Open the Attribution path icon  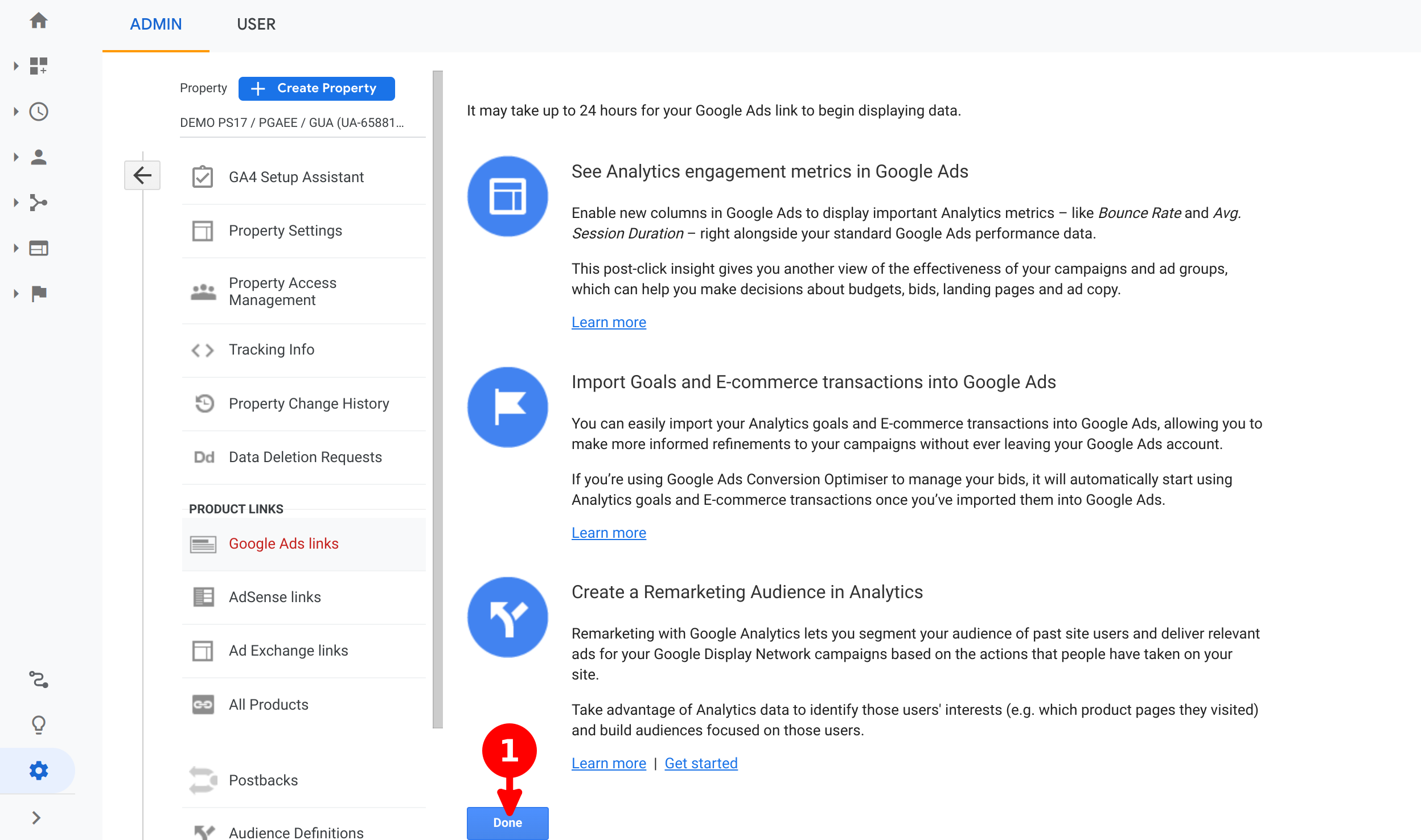point(39,680)
